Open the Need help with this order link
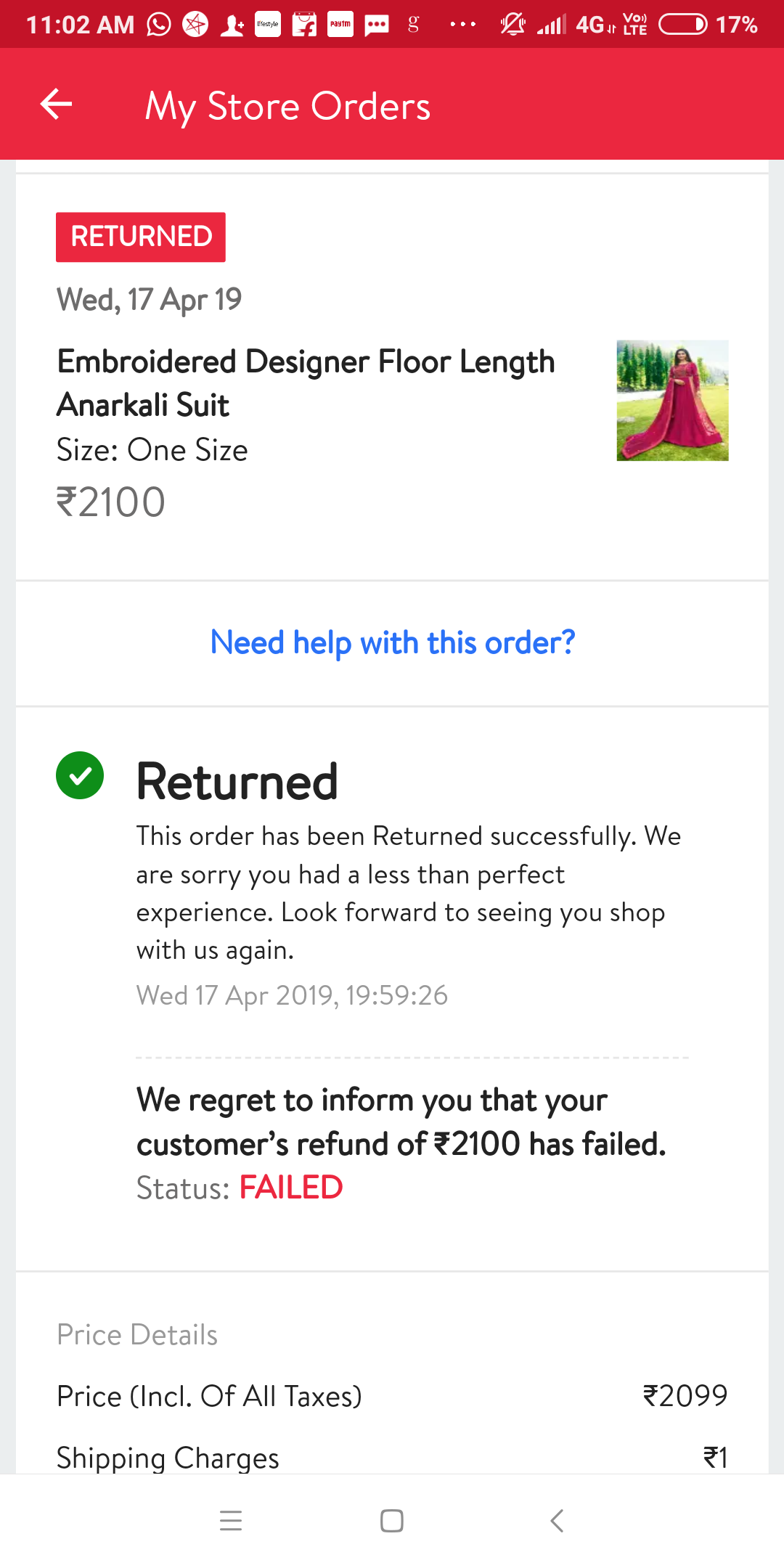Screen dimensions: 784x1568 coord(392,643)
